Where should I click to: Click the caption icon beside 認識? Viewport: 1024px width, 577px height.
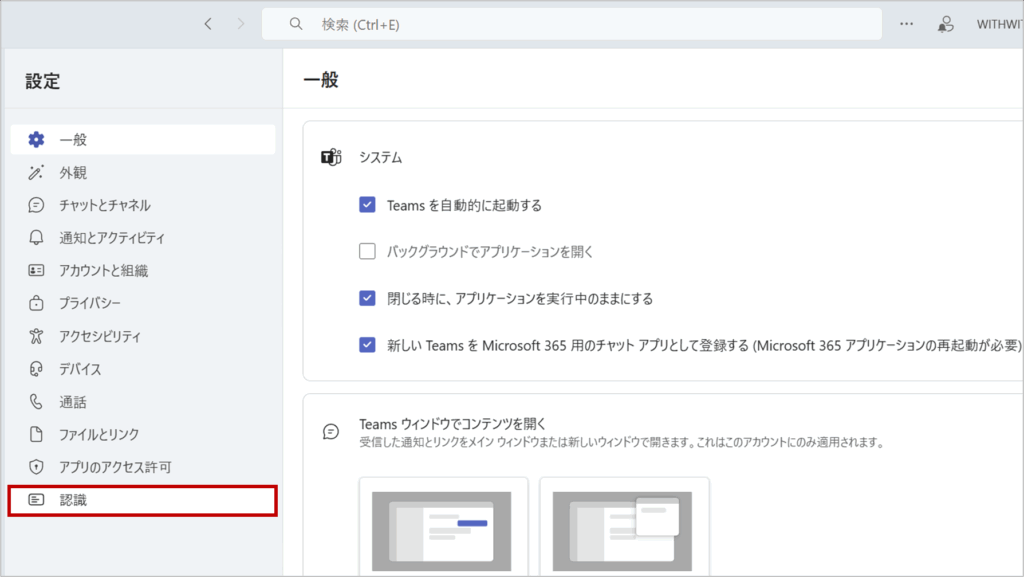[36, 499]
